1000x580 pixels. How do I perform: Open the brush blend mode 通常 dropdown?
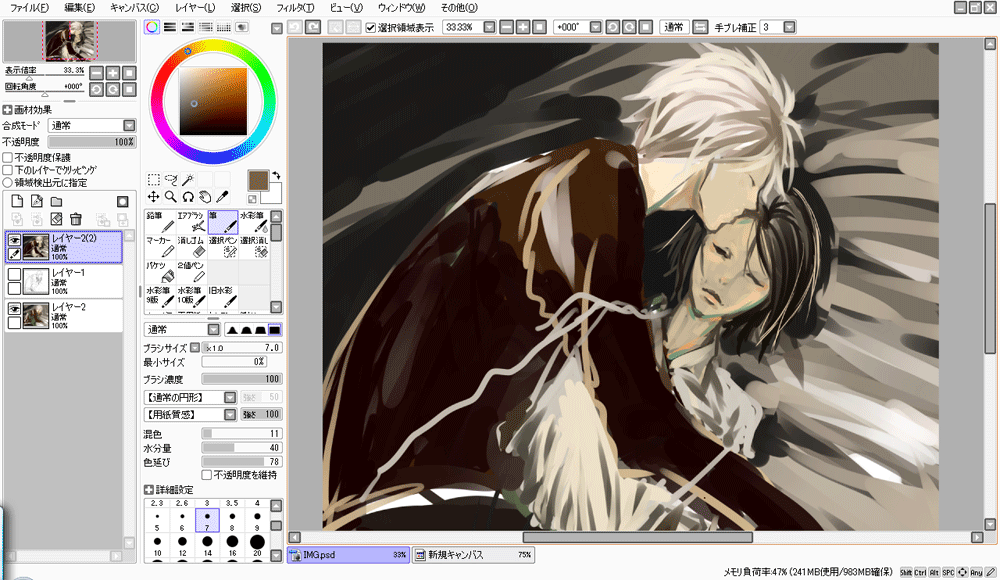(x=214, y=330)
